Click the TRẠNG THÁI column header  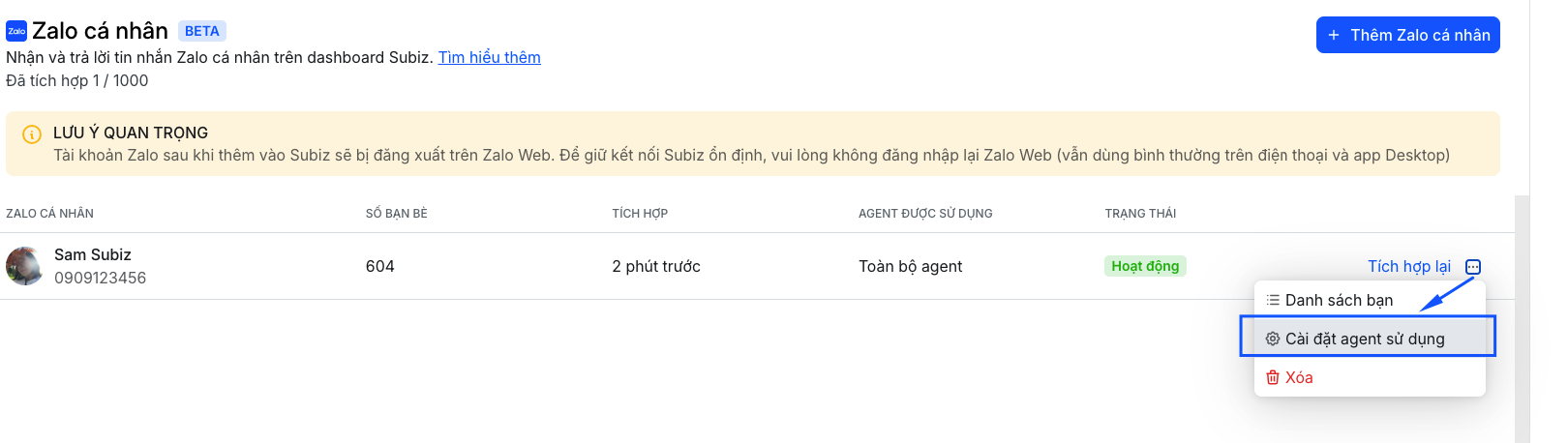coord(1140,214)
